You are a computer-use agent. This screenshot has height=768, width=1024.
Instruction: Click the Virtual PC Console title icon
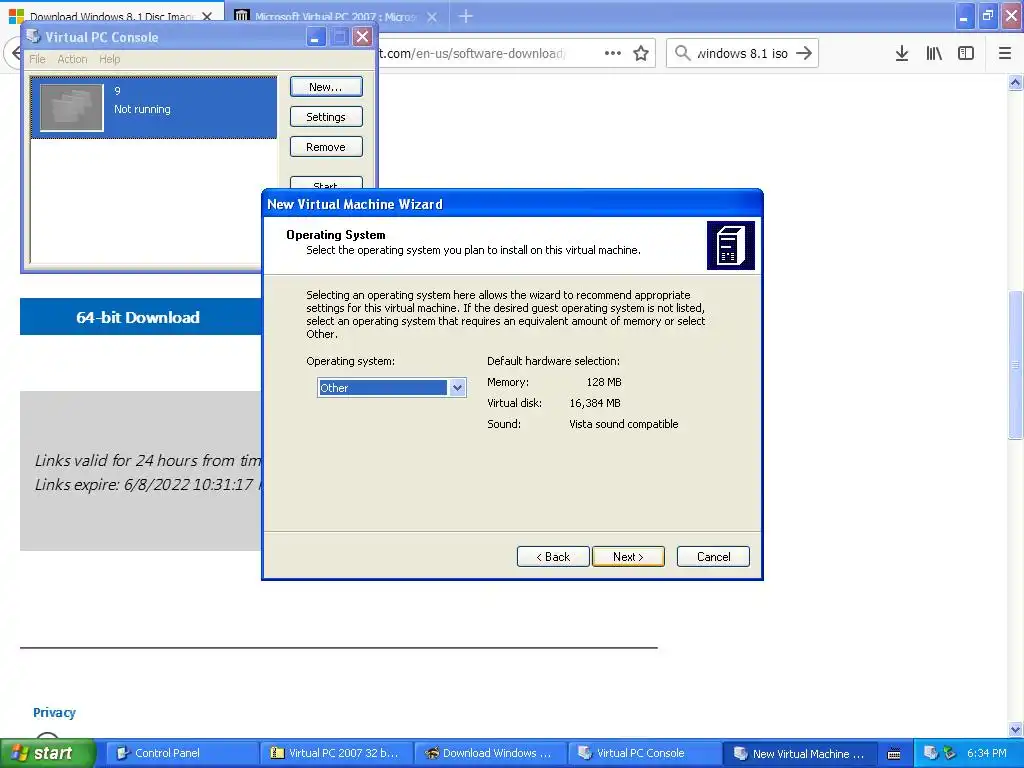[x=33, y=37]
